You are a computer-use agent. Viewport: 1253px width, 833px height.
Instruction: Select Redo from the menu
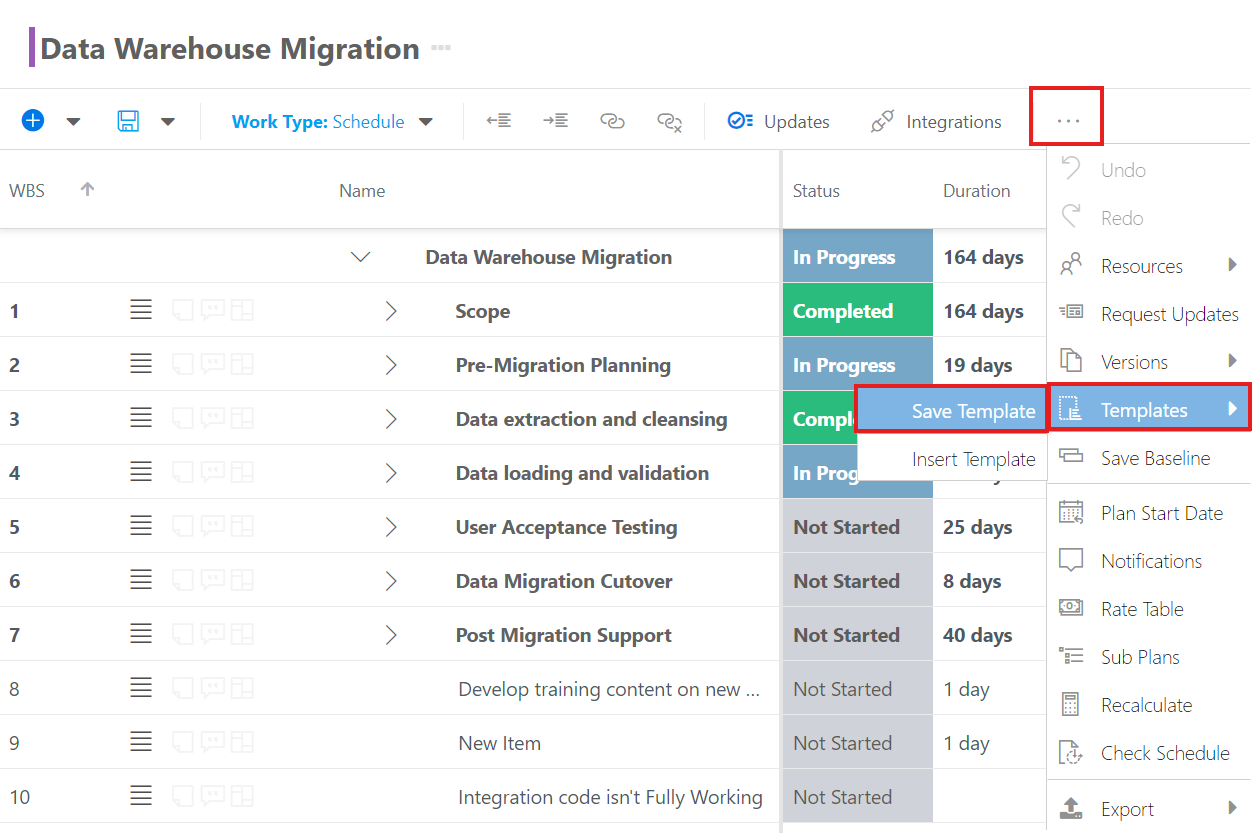click(x=1148, y=218)
